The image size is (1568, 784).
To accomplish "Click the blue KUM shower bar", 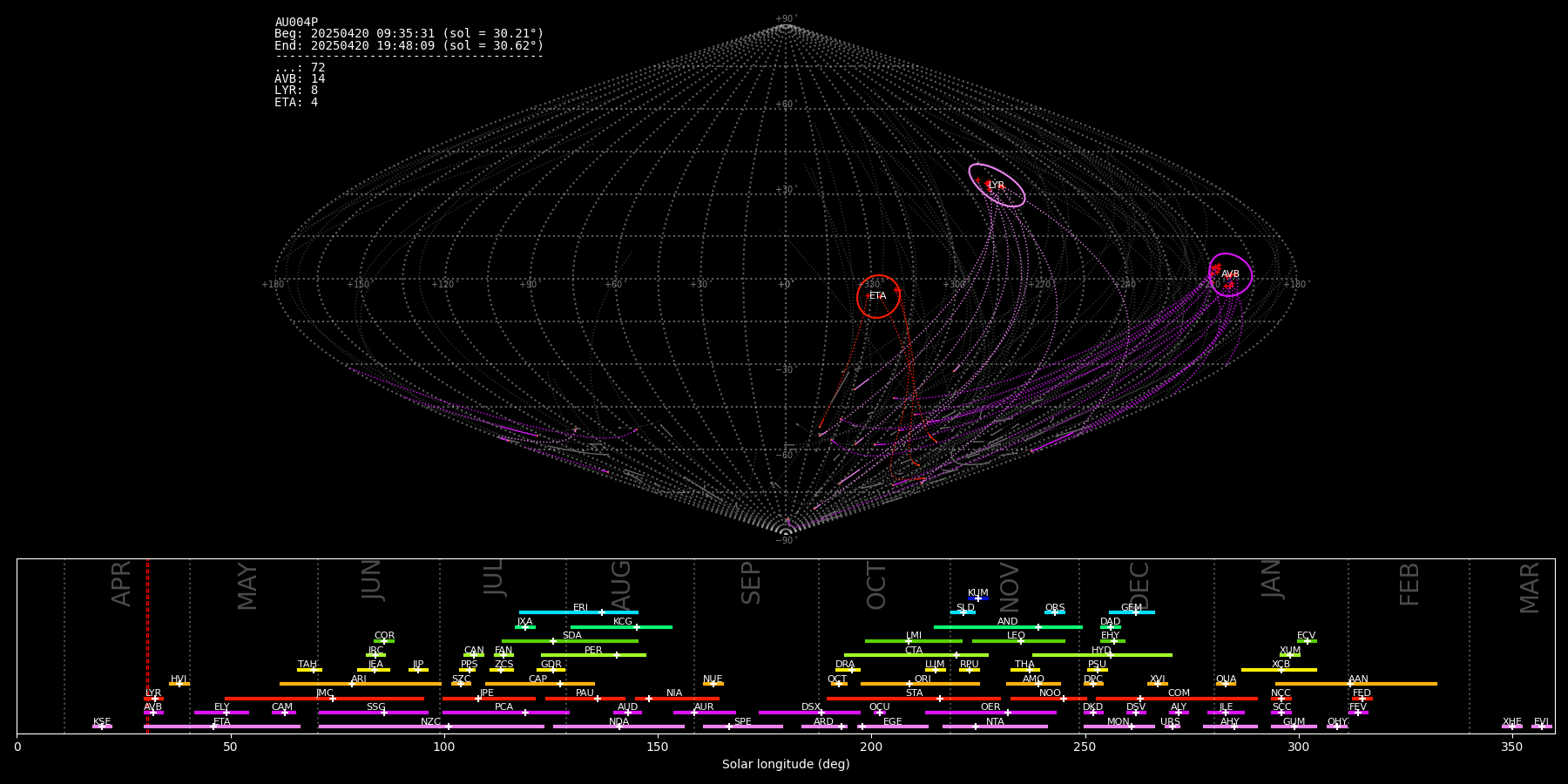I will 978,598.
